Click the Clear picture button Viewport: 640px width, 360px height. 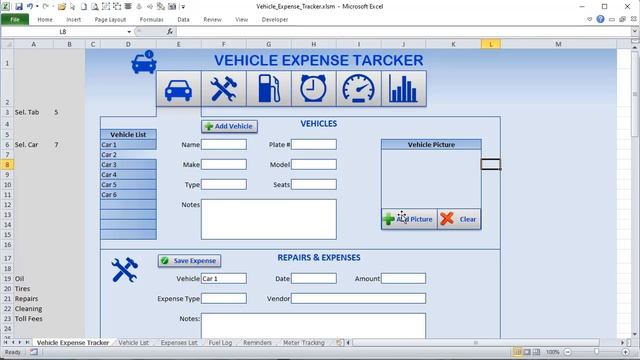coord(459,219)
